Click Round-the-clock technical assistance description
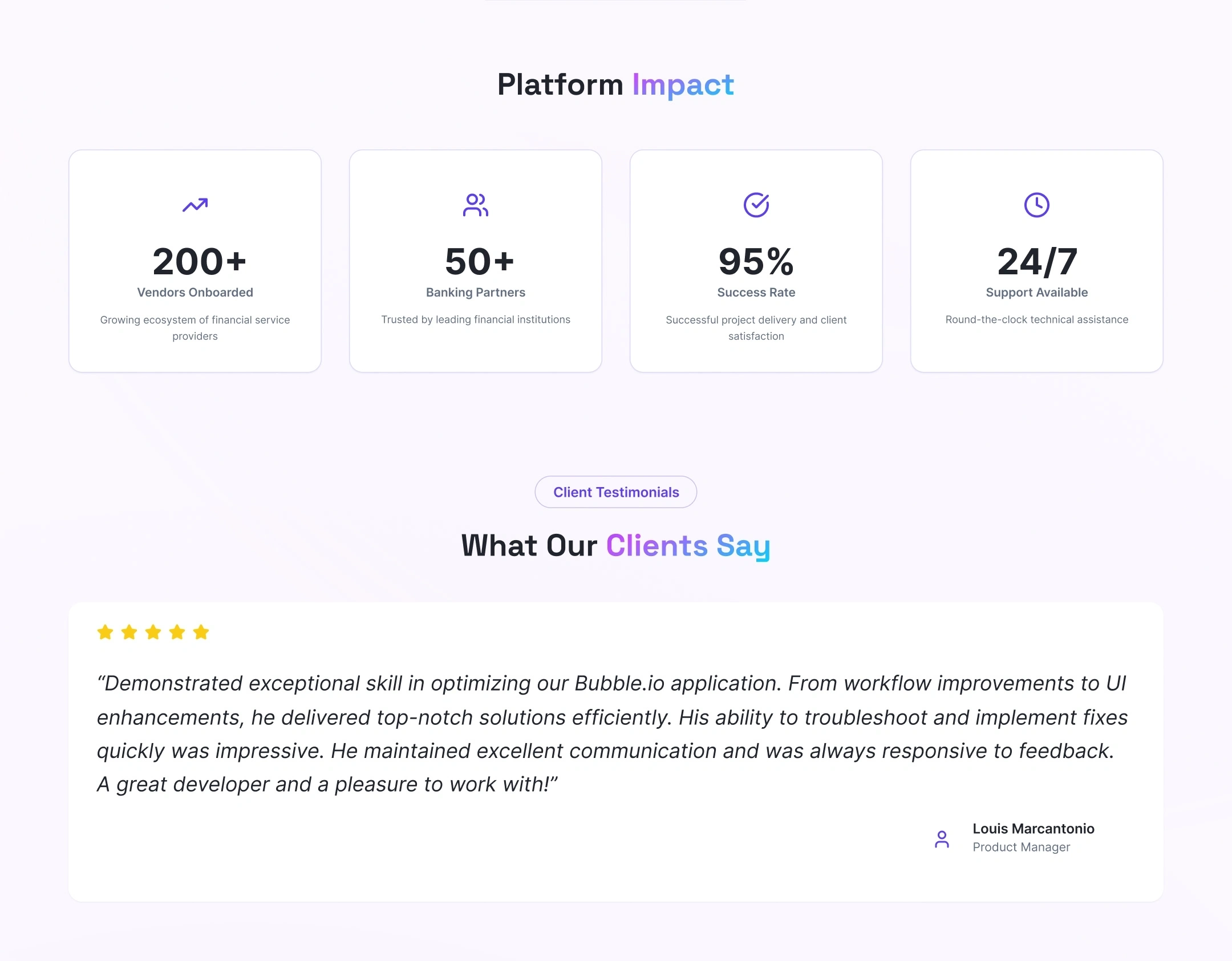Viewport: 1232px width, 961px height. [x=1037, y=319]
